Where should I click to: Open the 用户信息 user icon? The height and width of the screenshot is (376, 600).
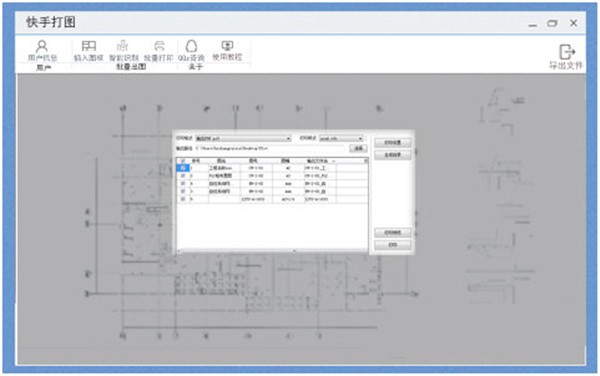point(42,50)
